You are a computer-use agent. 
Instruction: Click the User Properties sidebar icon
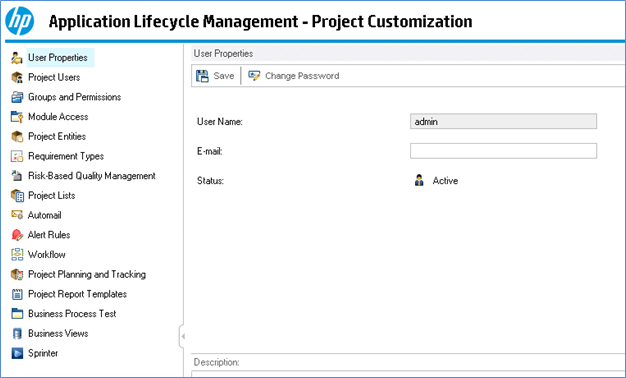(17, 58)
